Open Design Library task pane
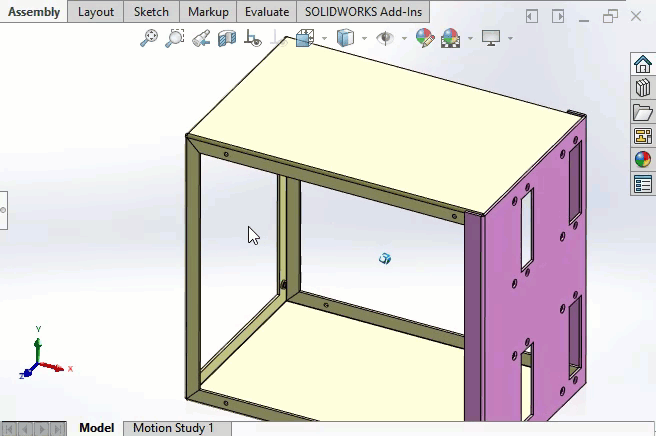The image size is (656, 436). tap(642, 88)
